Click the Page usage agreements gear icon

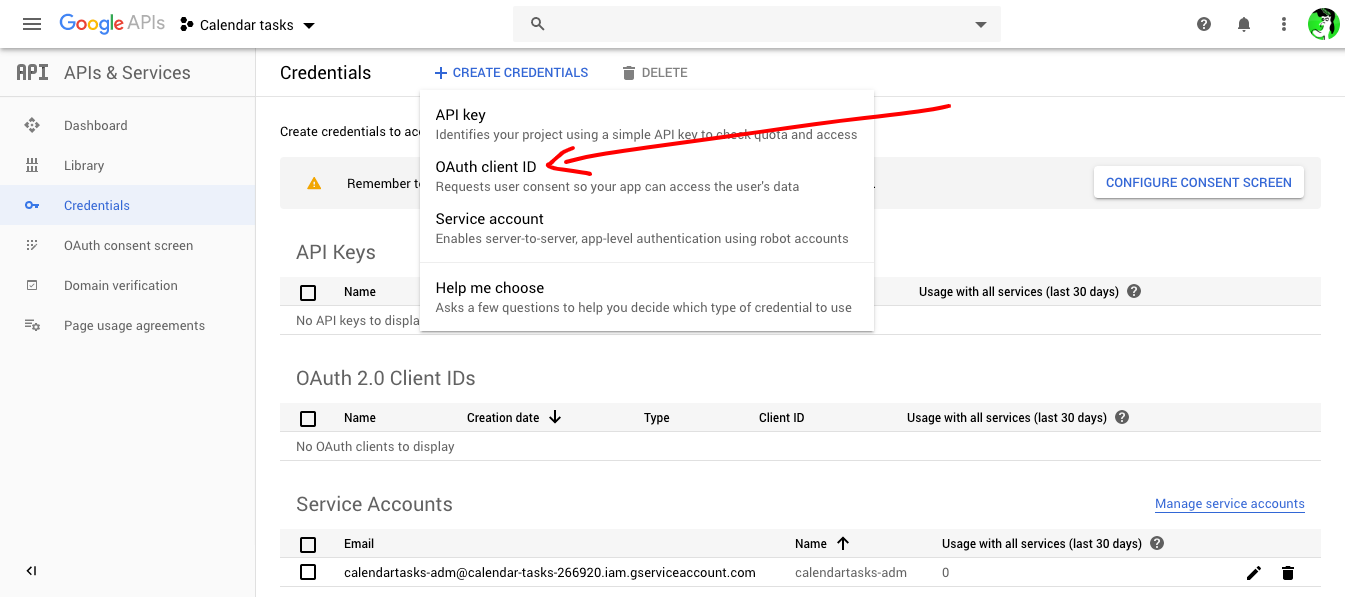(32, 325)
